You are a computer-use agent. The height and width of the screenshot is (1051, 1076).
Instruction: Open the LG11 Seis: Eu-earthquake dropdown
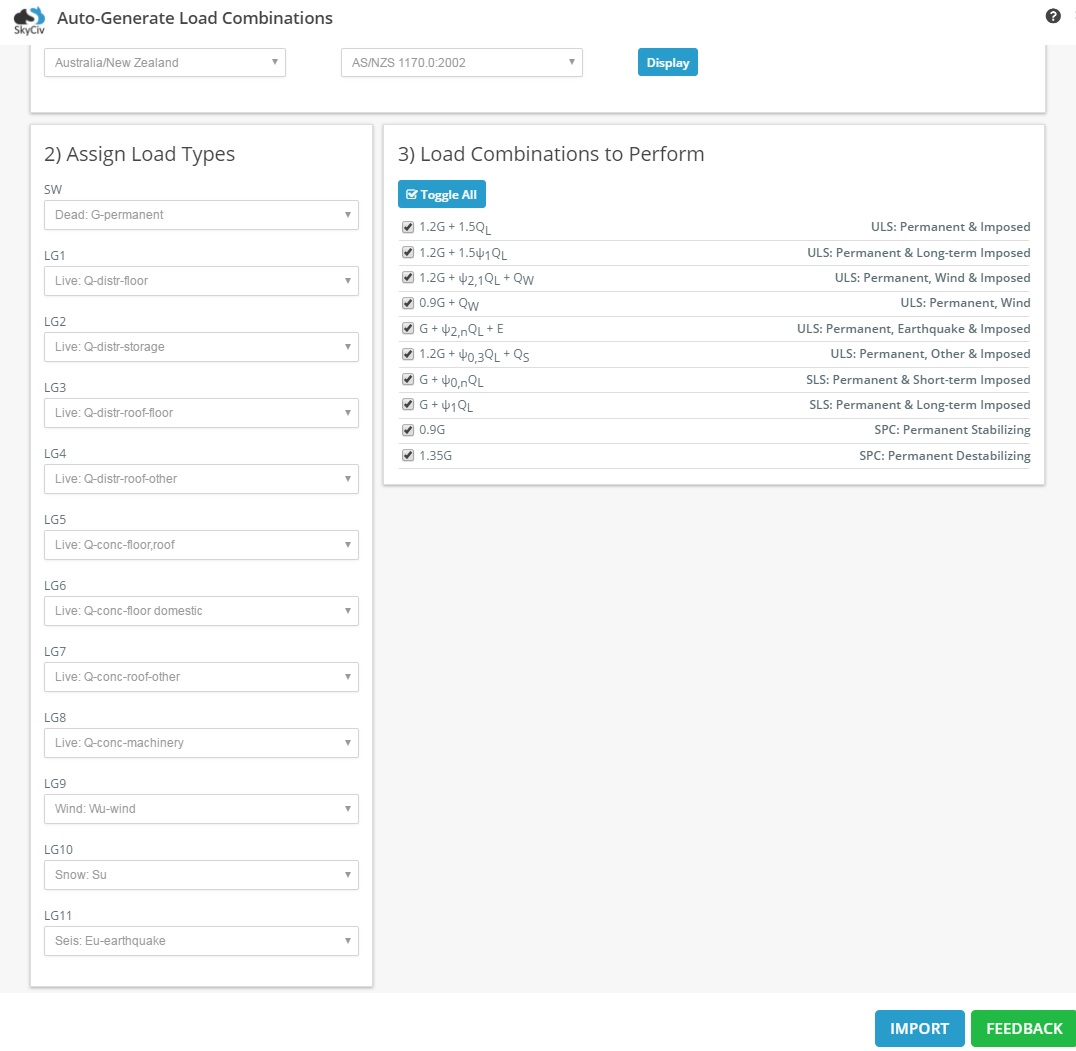tap(201, 941)
